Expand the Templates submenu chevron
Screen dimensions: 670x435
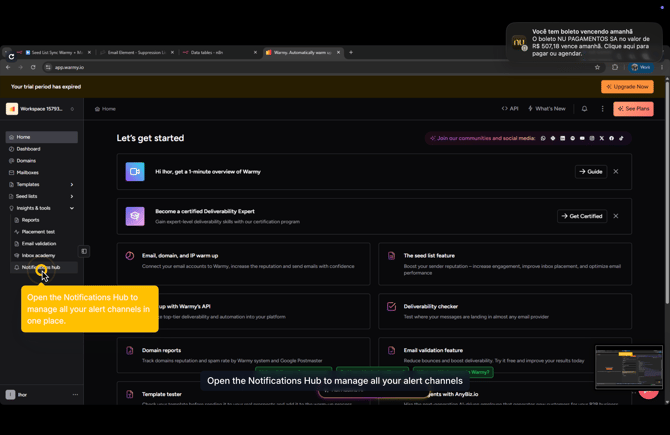[x=72, y=185]
